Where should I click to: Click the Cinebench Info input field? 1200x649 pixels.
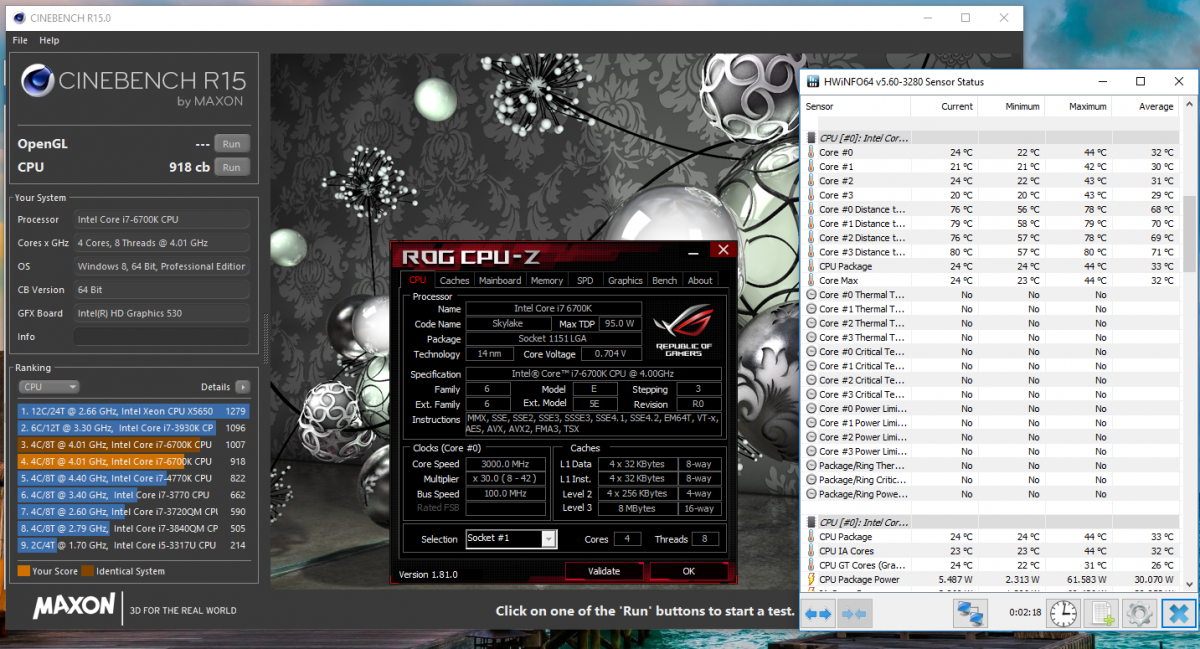[x=163, y=337]
